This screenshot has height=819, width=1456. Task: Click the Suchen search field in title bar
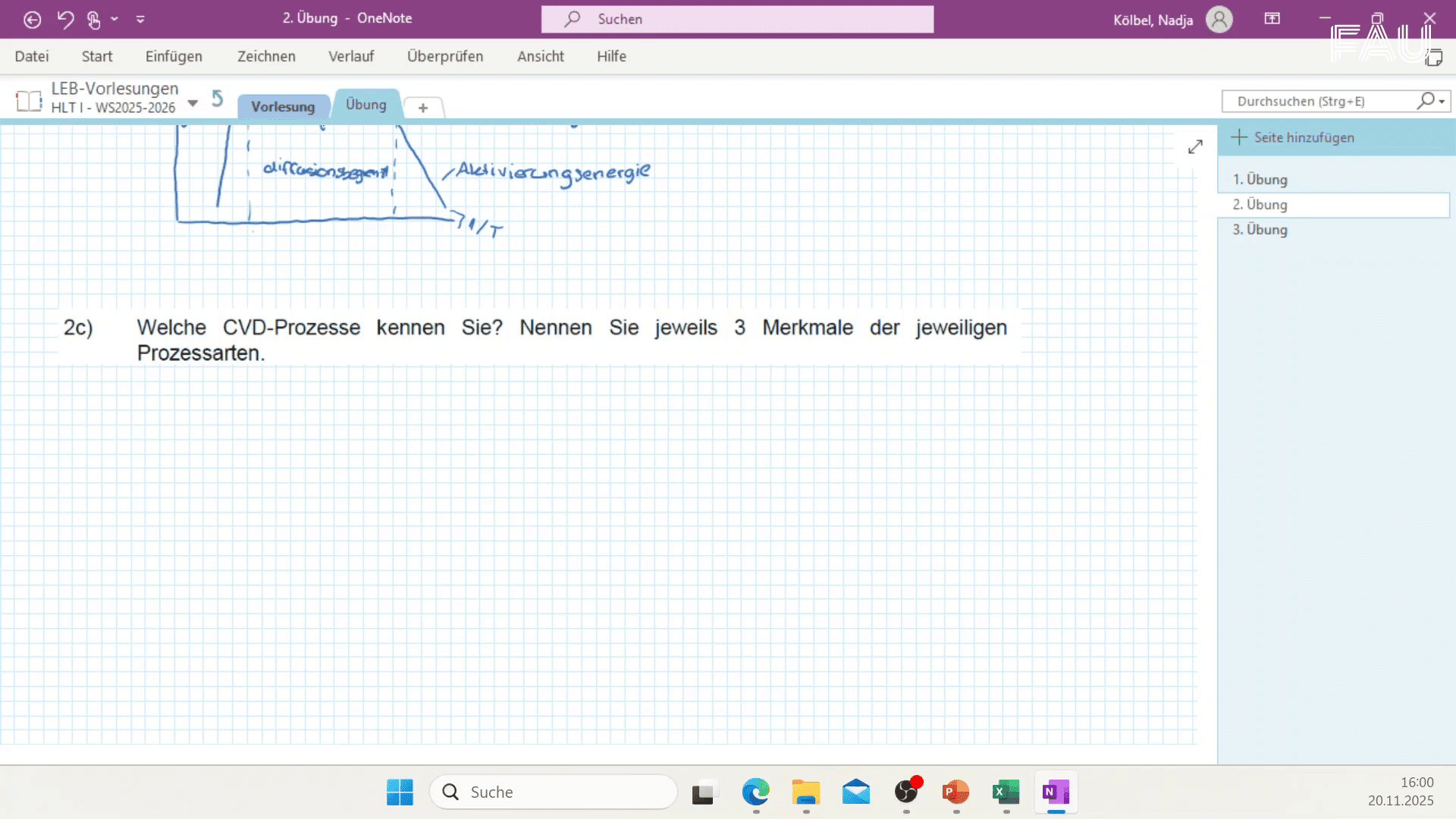click(736, 19)
